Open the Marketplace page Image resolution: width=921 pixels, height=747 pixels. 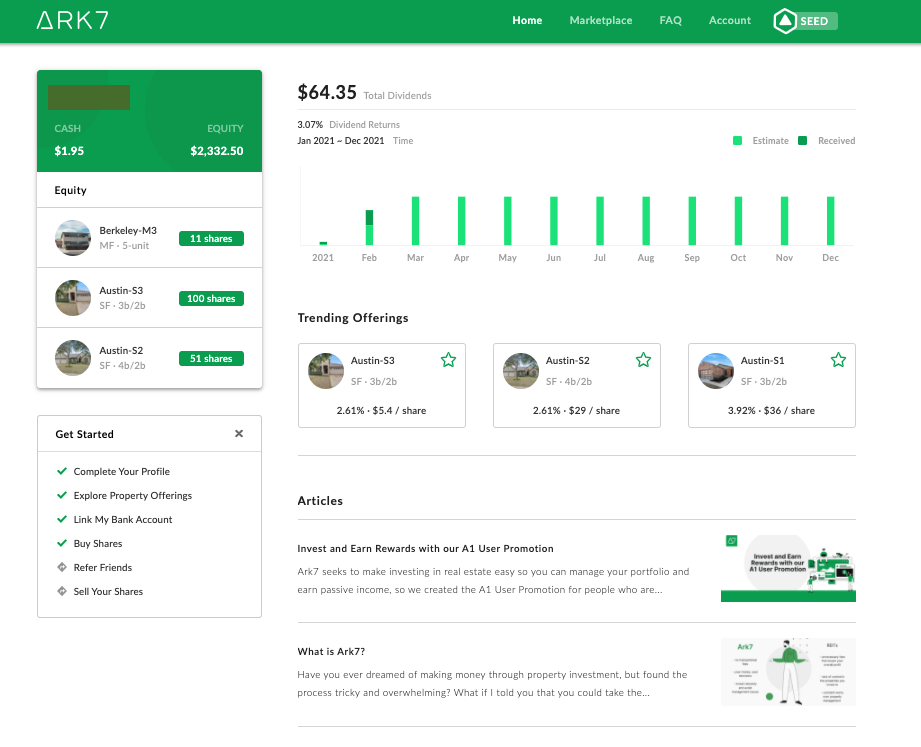pos(601,21)
